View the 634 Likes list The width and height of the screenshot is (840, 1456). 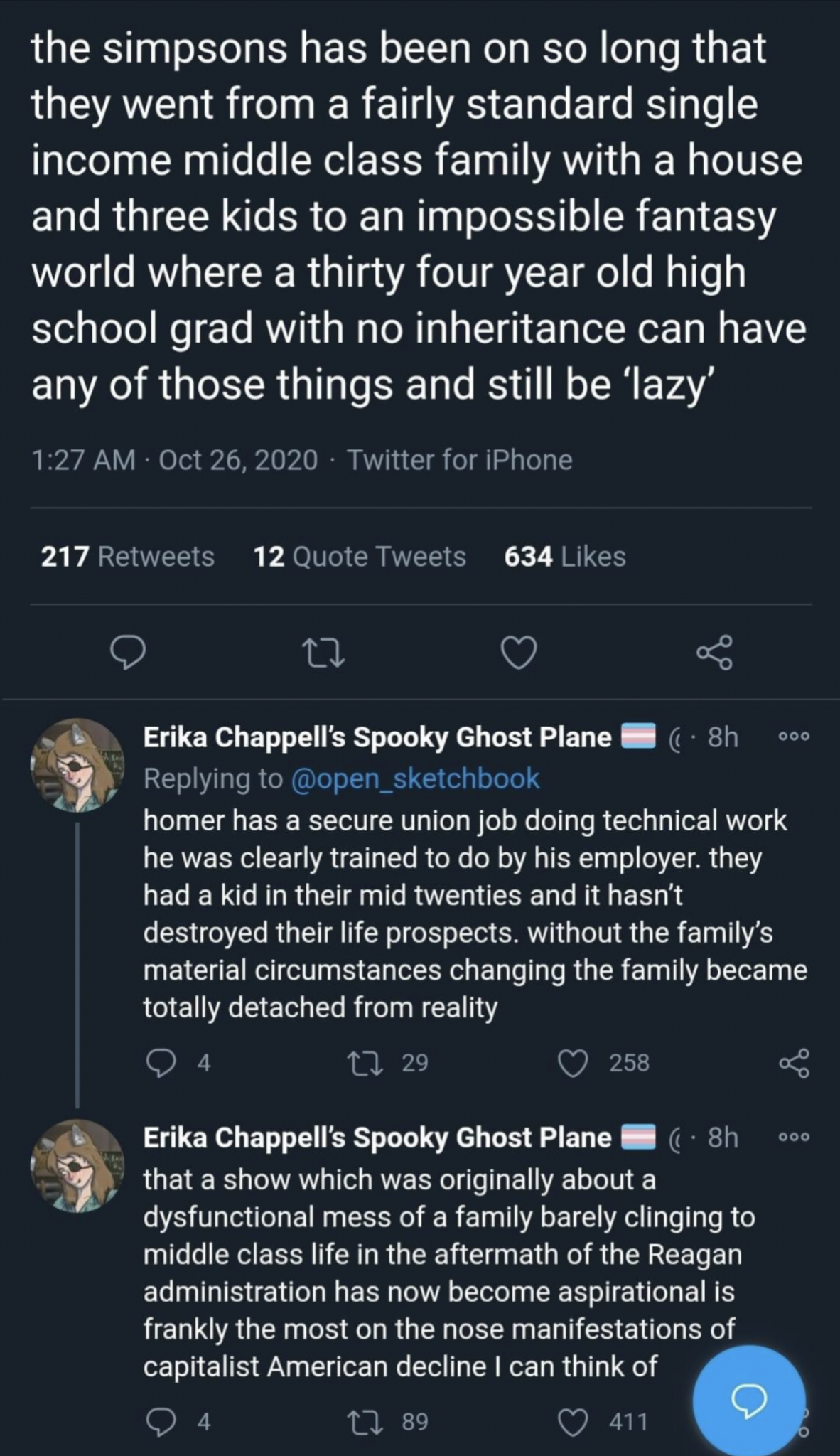565,557
